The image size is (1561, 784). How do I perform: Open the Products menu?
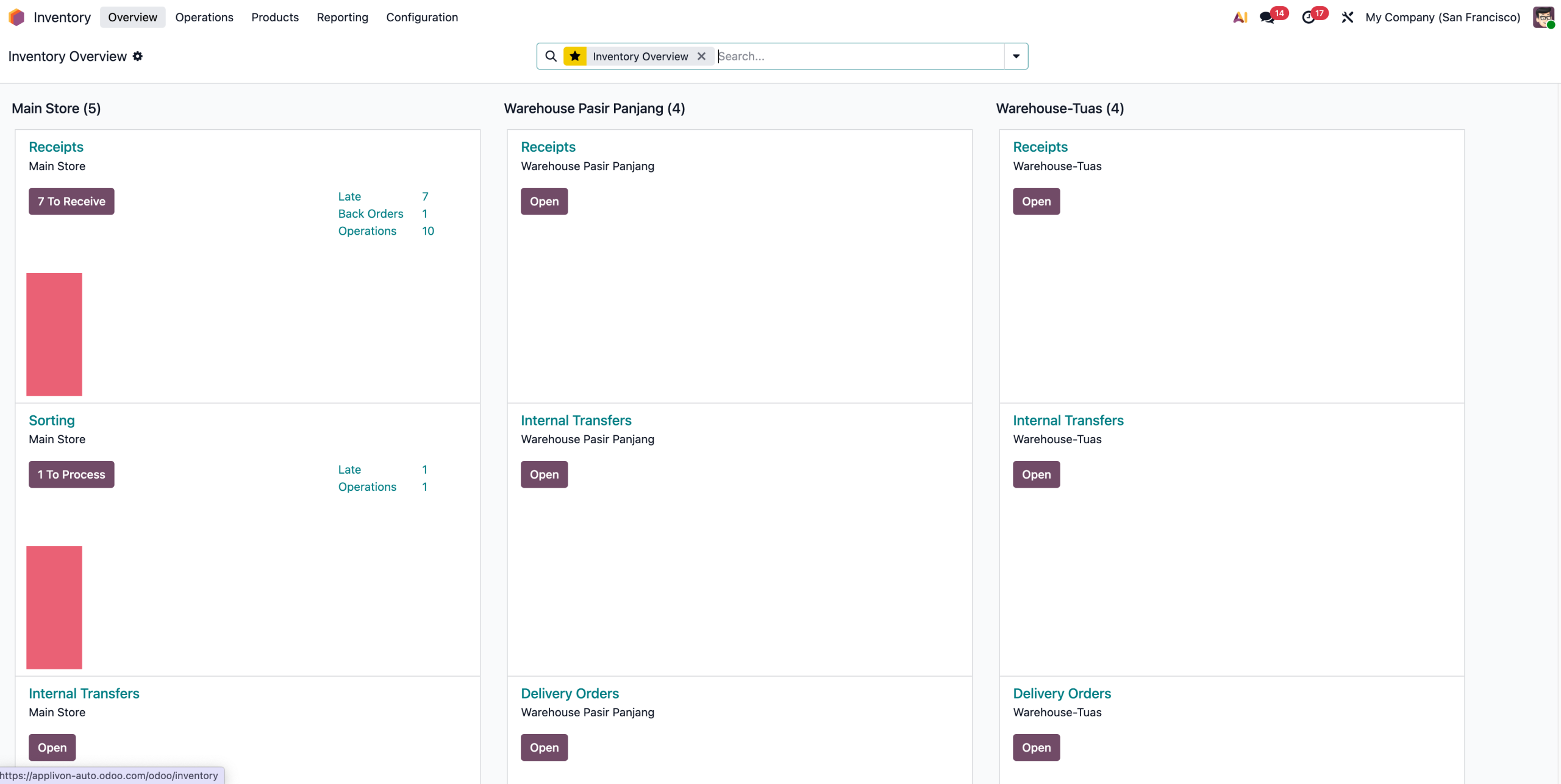(275, 17)
